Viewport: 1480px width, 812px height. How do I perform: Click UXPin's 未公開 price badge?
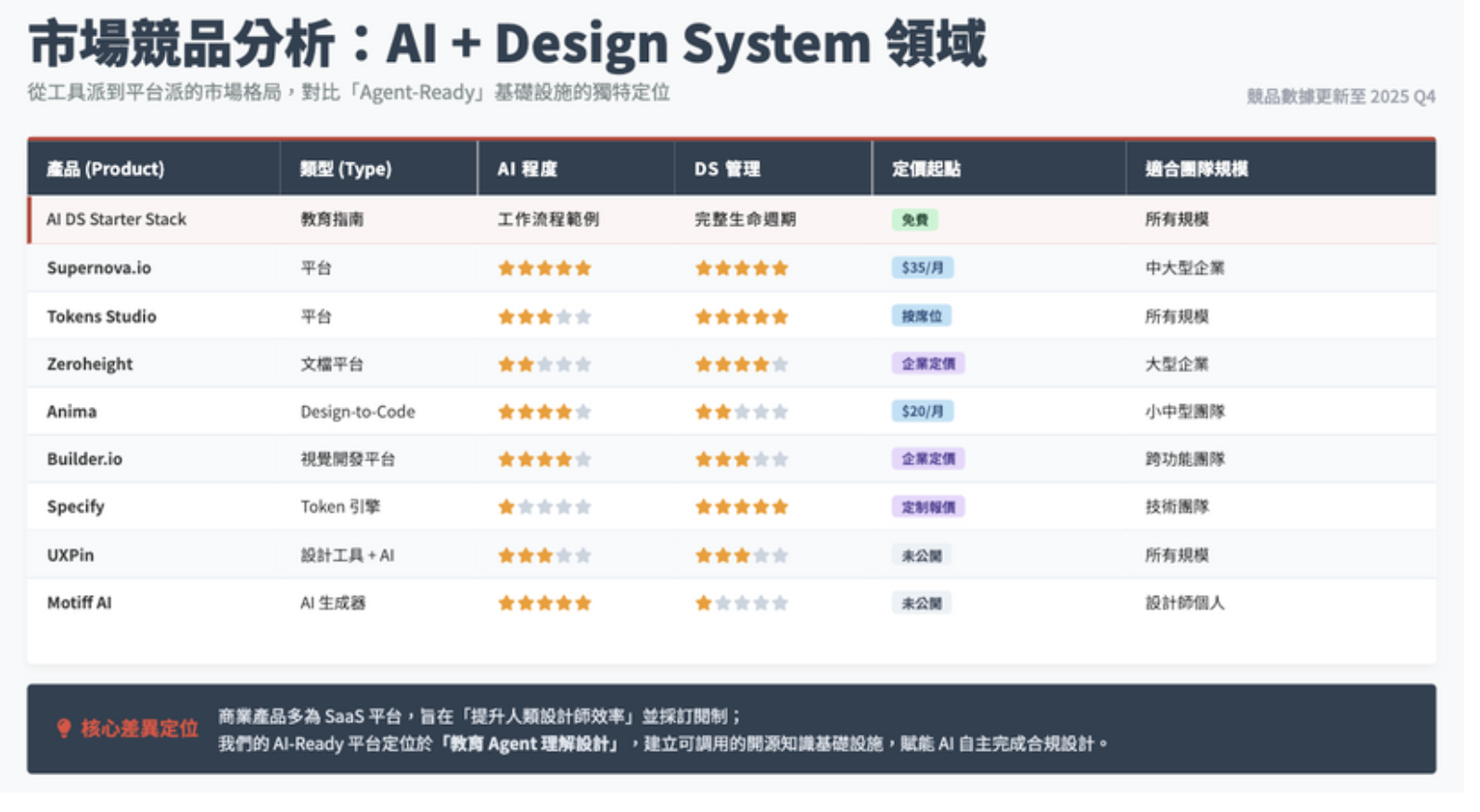(922, 555)
